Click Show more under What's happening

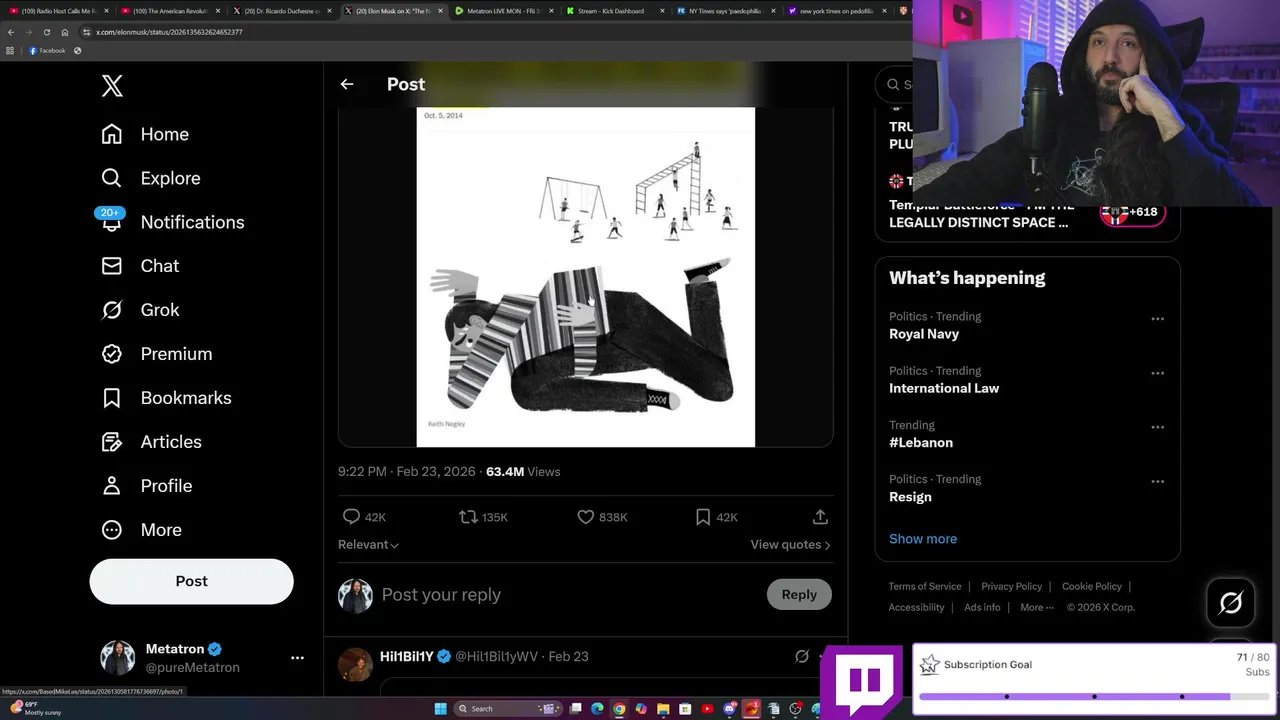(923, 539)
